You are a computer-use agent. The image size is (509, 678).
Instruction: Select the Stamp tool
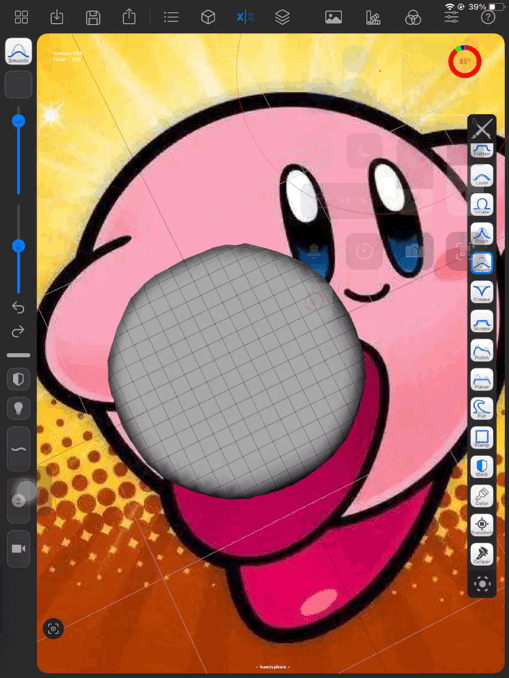click(x=482, y=438)
